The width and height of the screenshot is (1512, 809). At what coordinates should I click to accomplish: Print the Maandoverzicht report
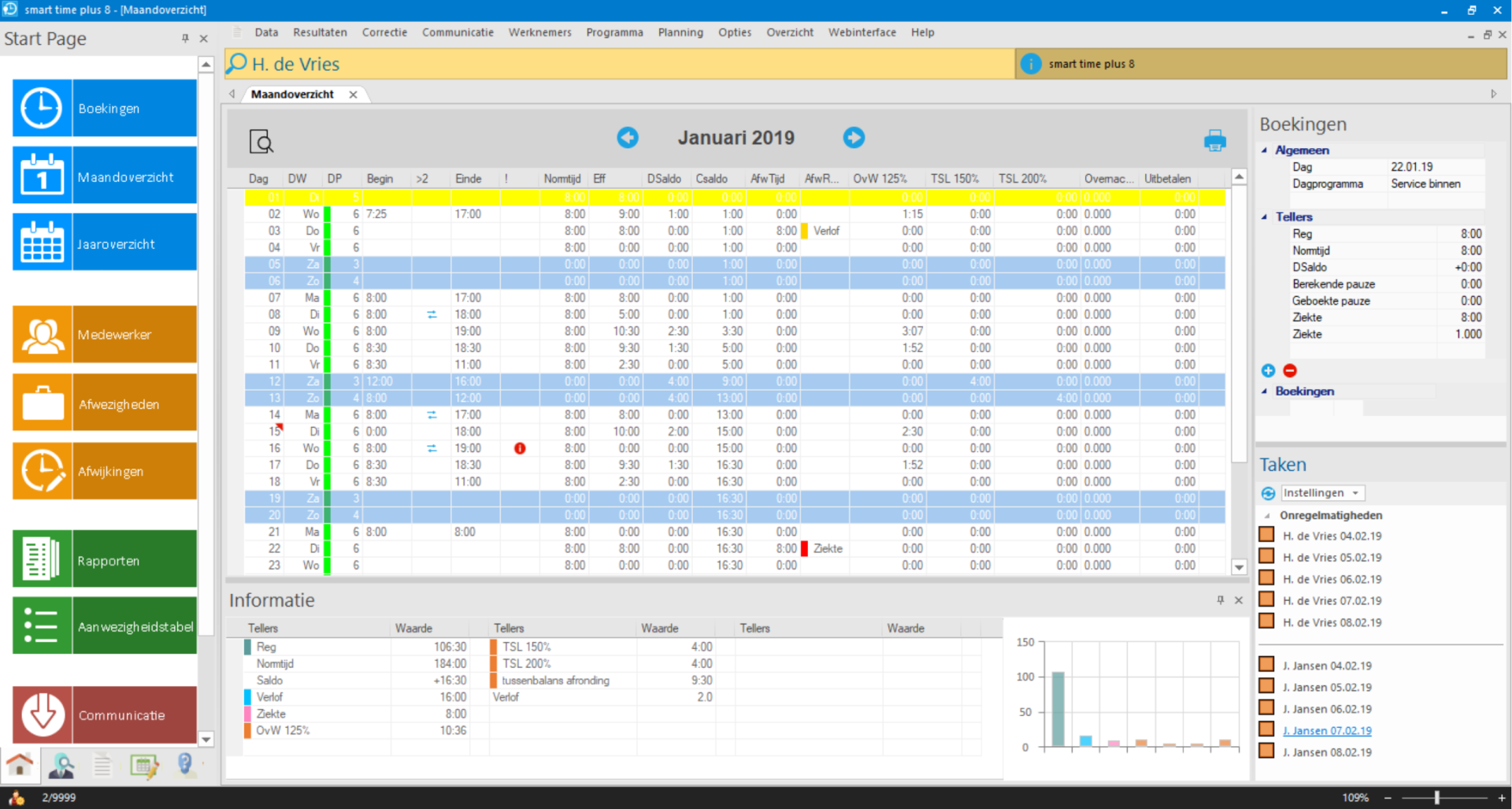(x=1214, y=141)
